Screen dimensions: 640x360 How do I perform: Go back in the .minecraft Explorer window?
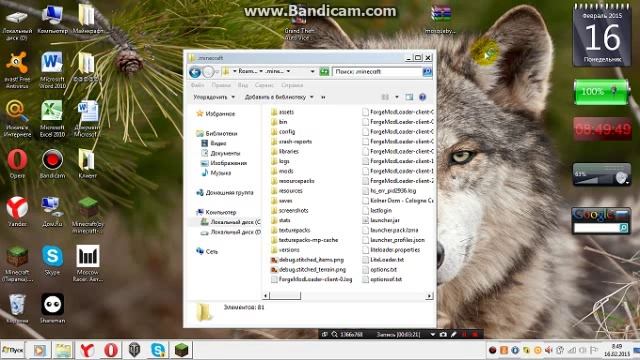coord(195,72)
